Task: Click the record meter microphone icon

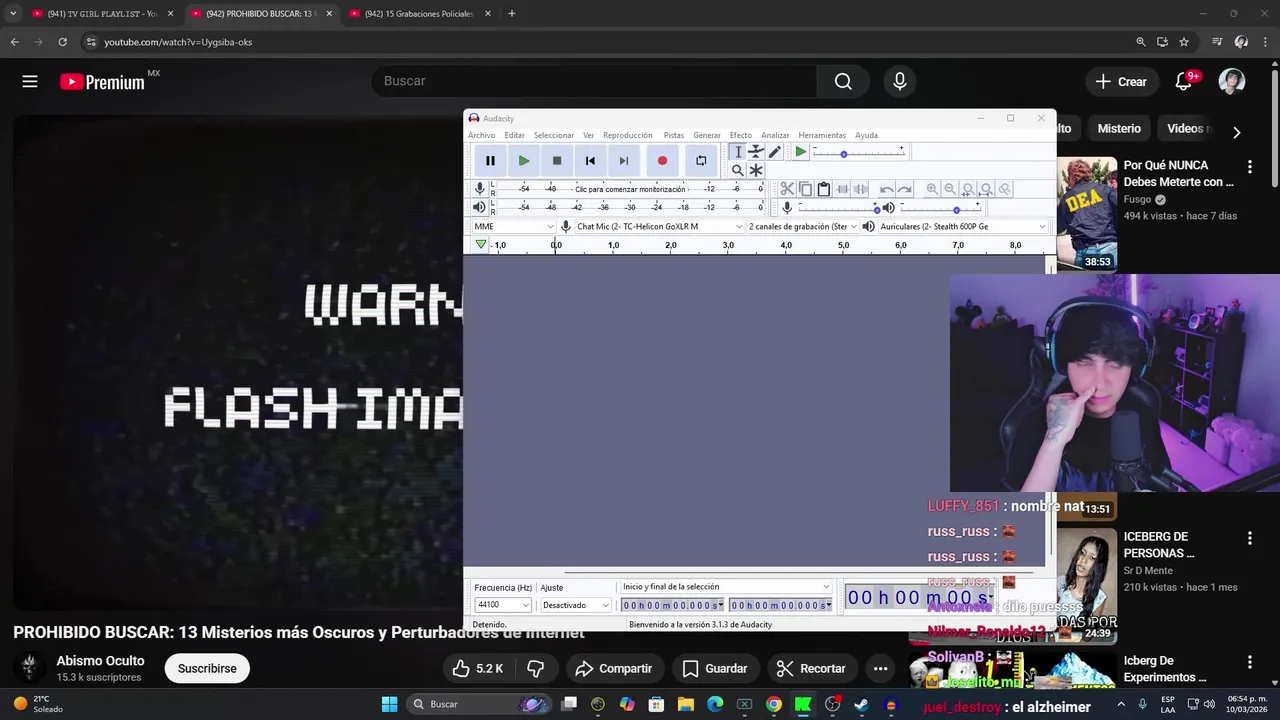Action: (480, 189)
